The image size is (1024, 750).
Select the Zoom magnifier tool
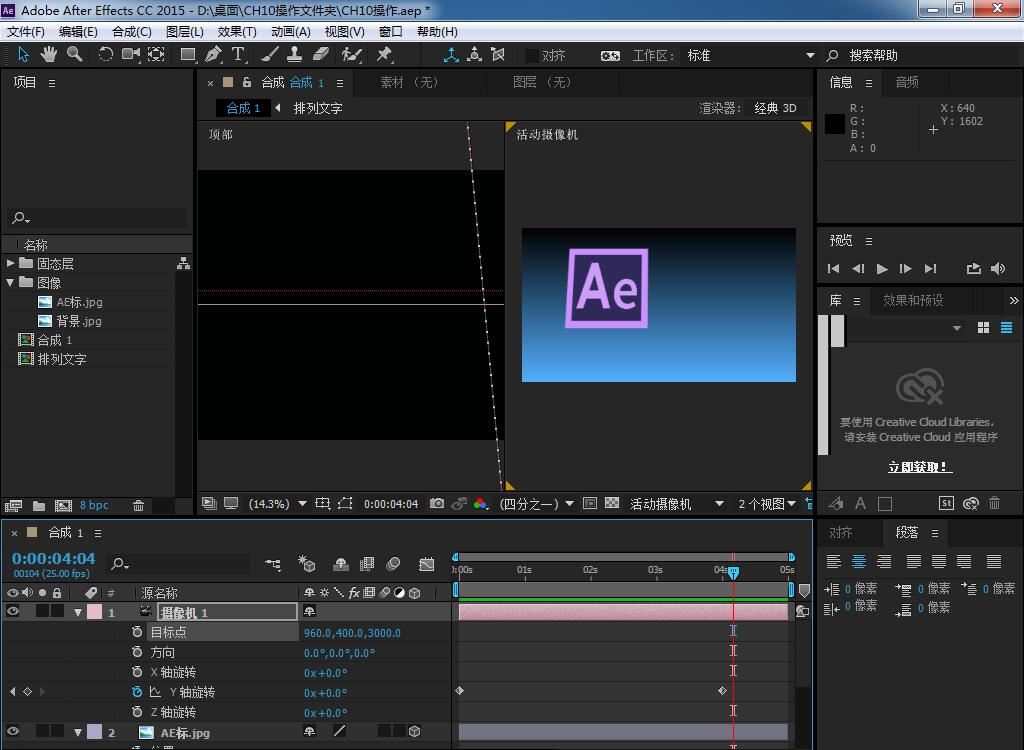pyautogui.click(x=74, y=54)
